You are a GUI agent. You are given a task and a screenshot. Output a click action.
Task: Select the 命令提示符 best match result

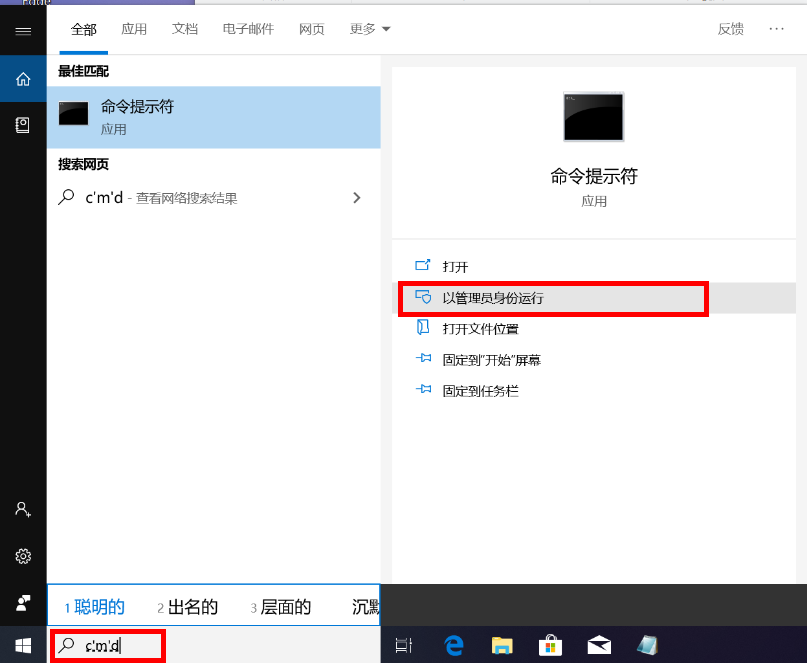tap(213, 117)
